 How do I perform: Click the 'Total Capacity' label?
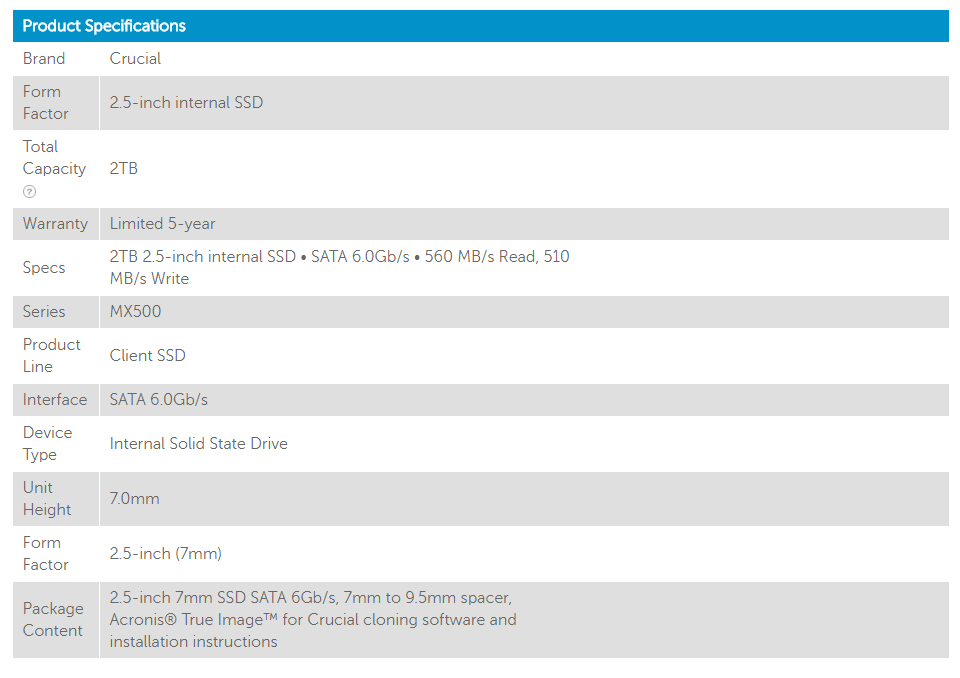click(54, 158)
